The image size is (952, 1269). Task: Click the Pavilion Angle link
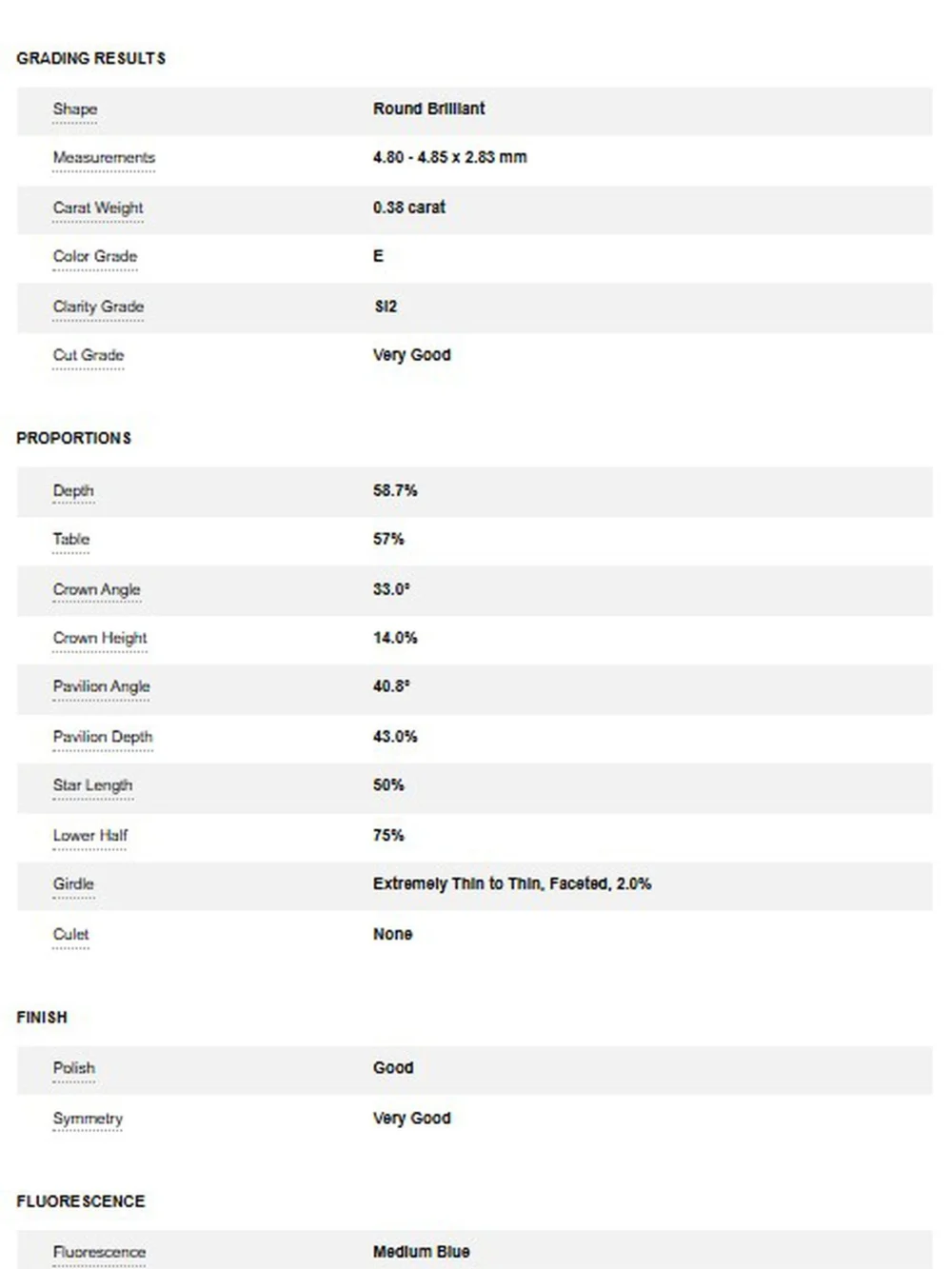pyautogui.click(x=101, y=687)
